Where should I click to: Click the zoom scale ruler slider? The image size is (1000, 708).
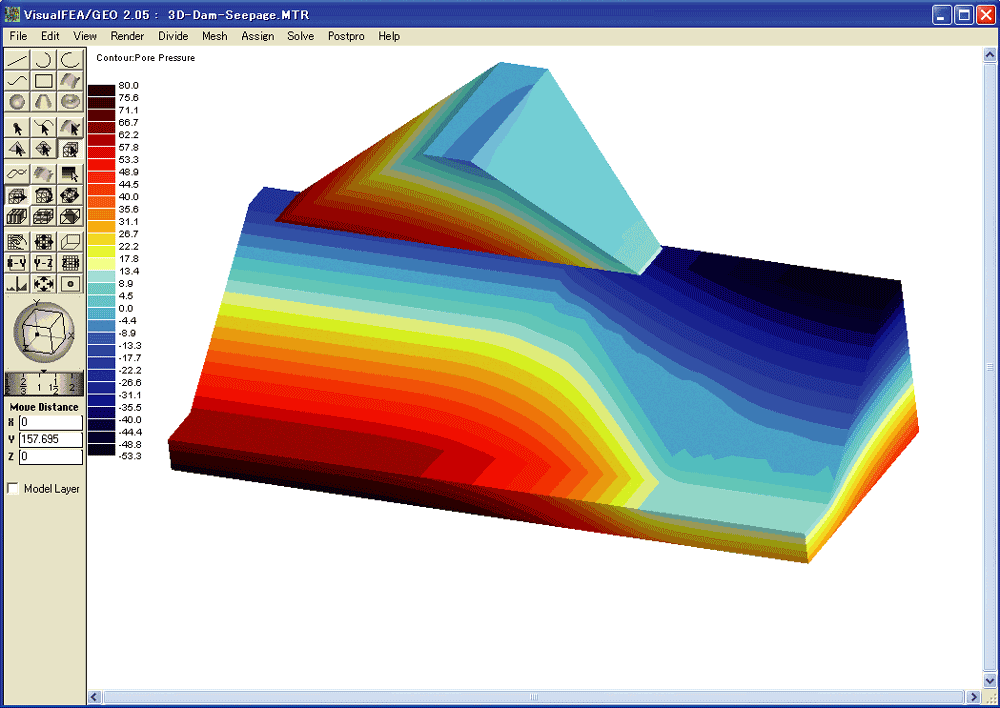[44, 384]
